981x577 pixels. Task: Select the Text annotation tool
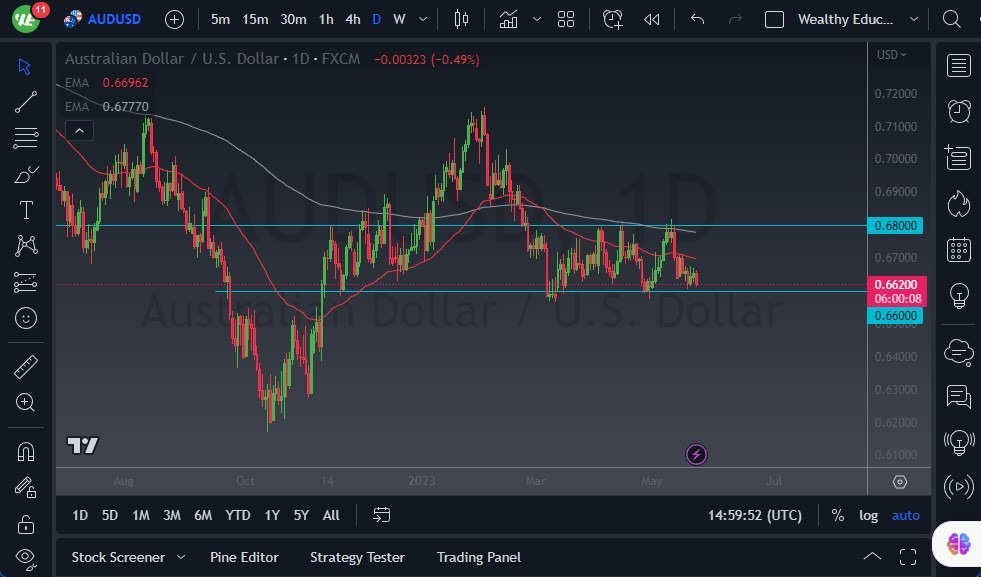(26, 209)
